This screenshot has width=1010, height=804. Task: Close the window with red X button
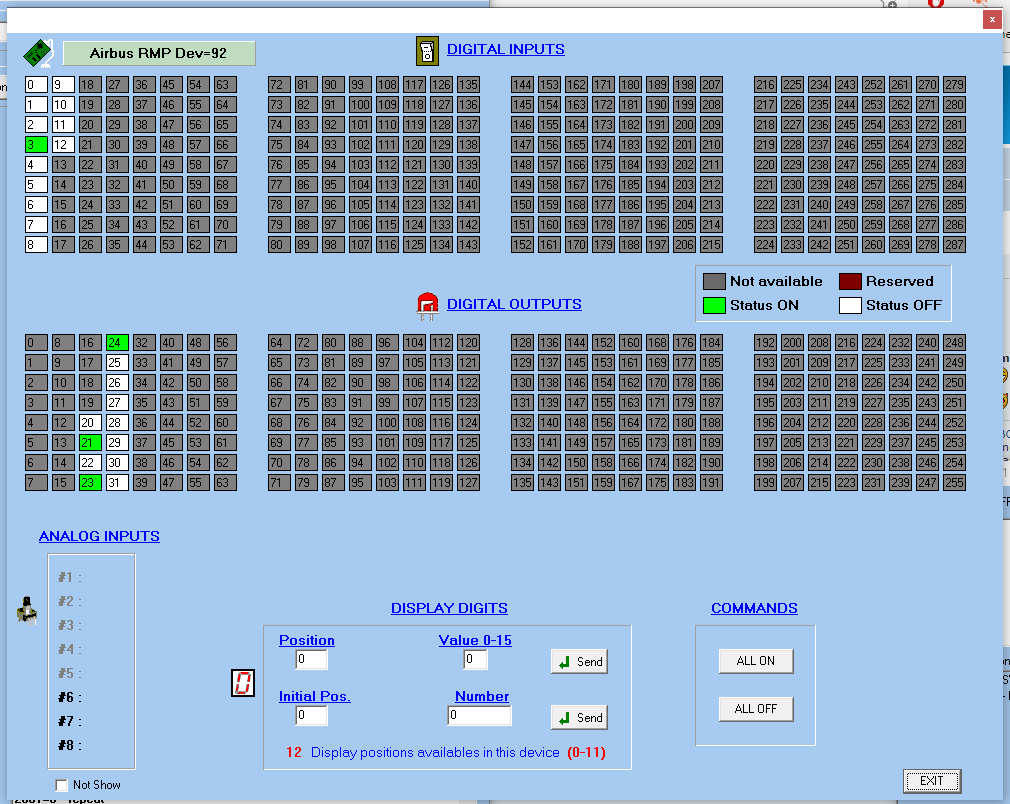click(x=991, y=19)
